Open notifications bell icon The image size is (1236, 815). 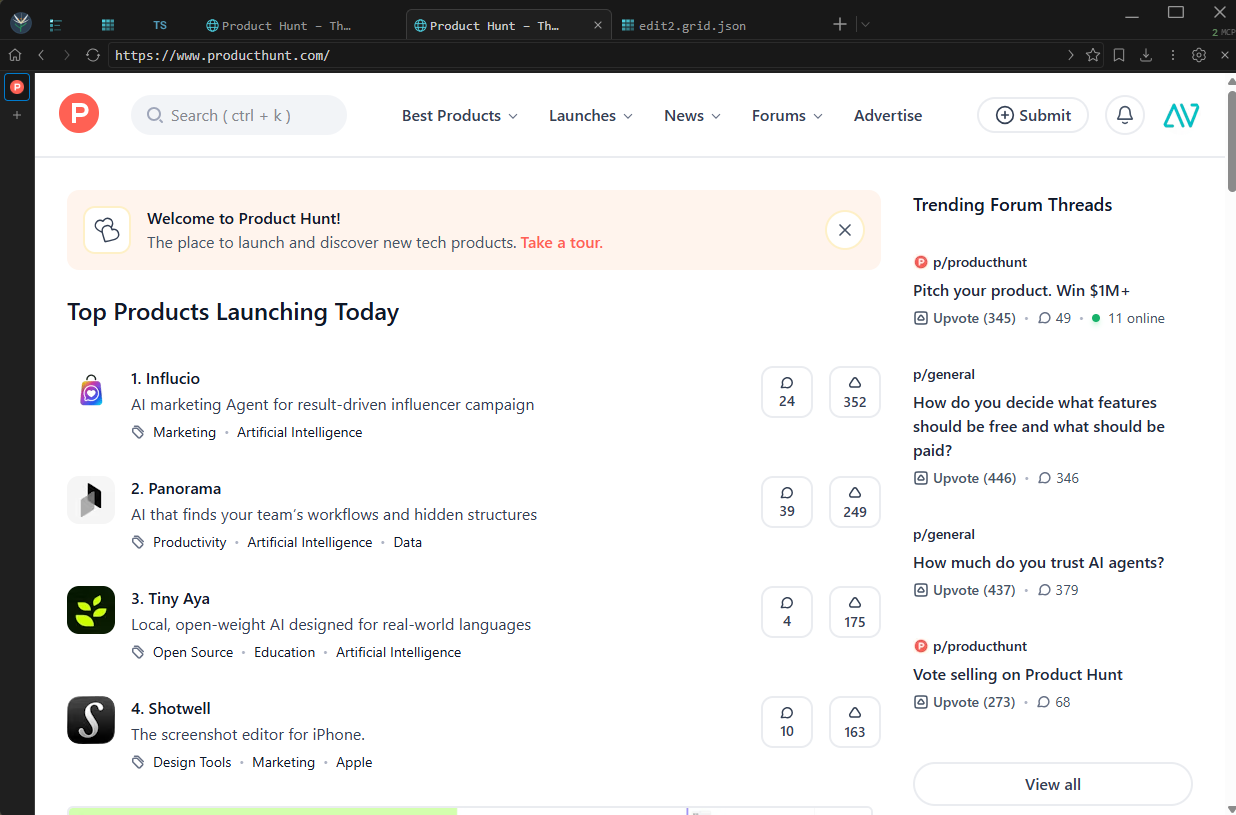(x=1125, y=115)
